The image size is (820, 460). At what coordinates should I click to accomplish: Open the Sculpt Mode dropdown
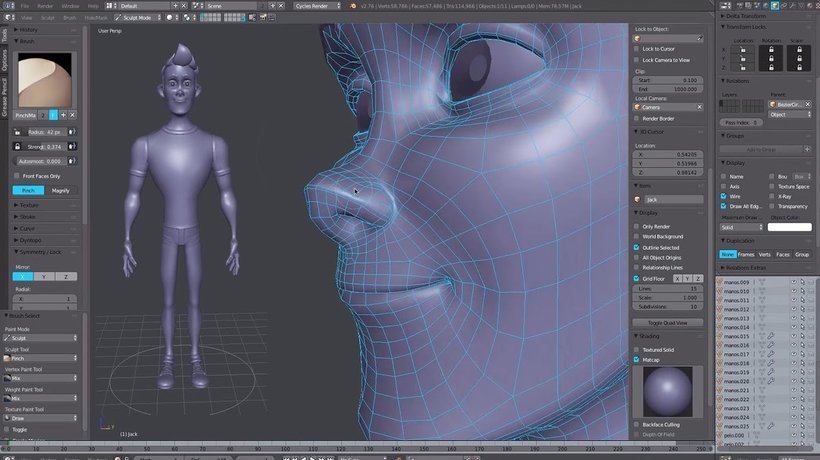pyautogui.click(x=137, y=18)
